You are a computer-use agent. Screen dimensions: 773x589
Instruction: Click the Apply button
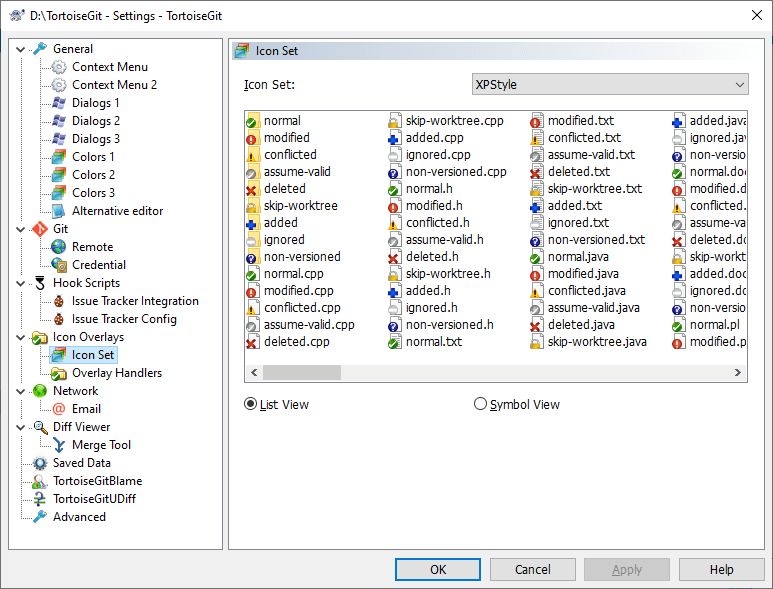point(627,570)
